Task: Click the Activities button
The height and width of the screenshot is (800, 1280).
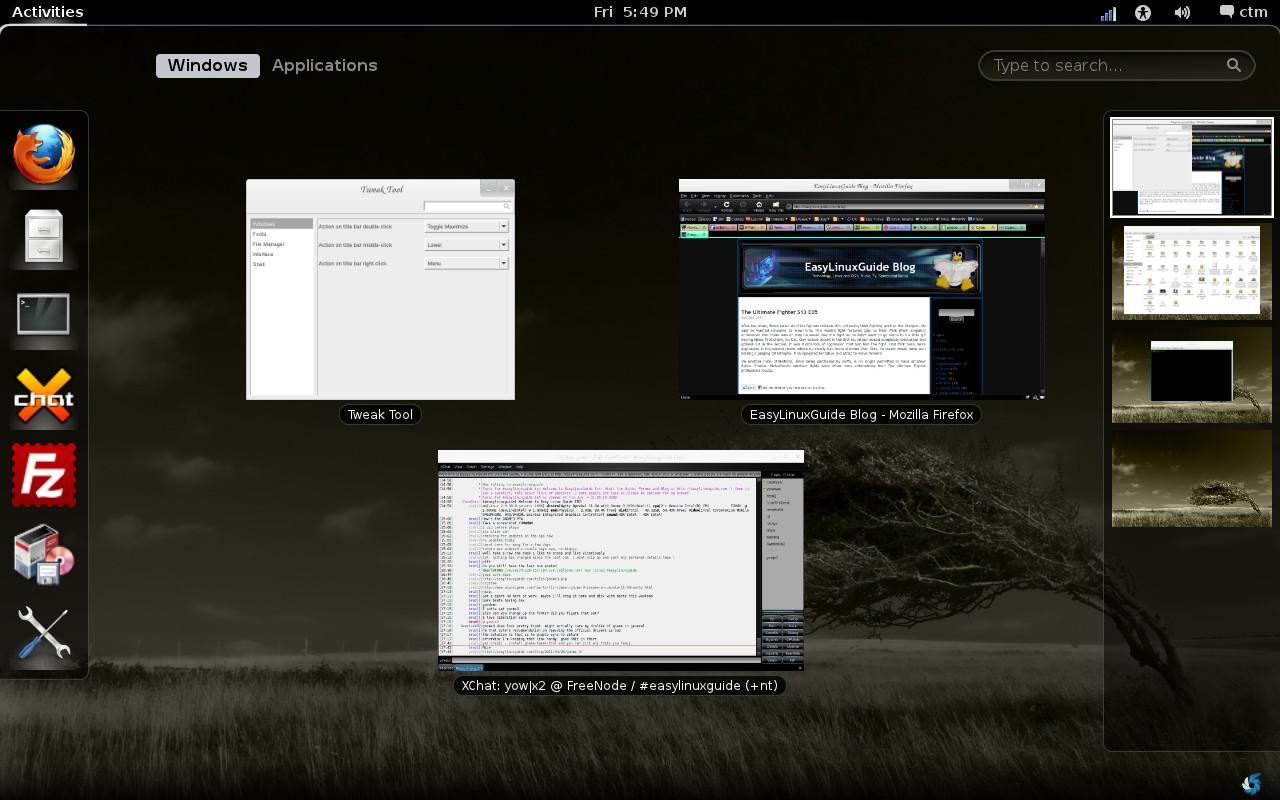Action: tap(47, 12)
